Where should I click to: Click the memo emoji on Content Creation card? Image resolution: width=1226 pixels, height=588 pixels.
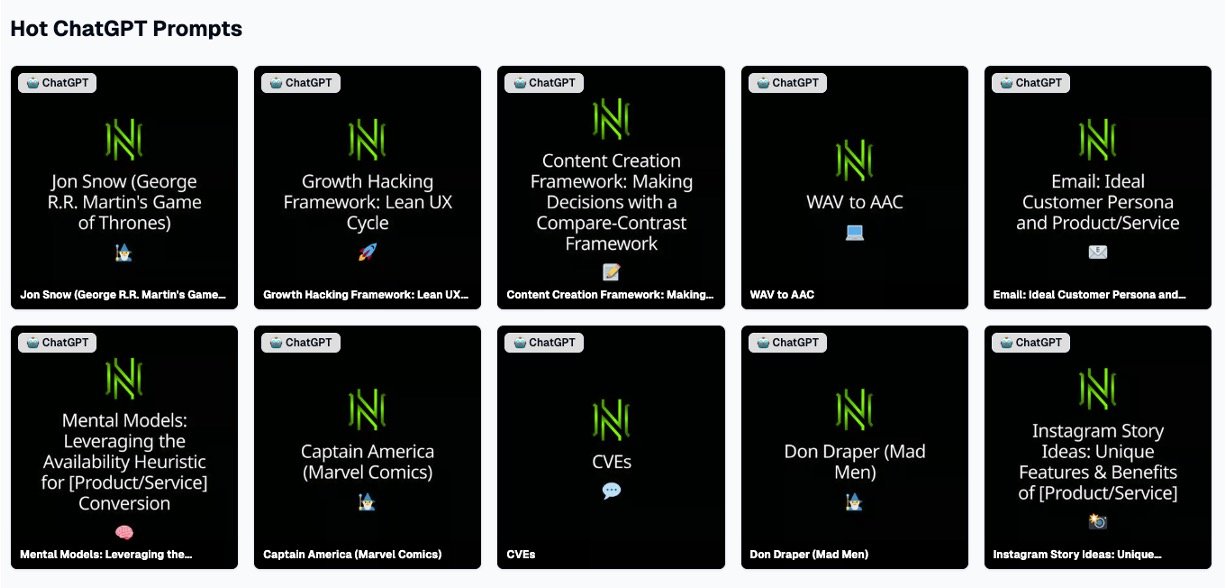click(611, 272)
